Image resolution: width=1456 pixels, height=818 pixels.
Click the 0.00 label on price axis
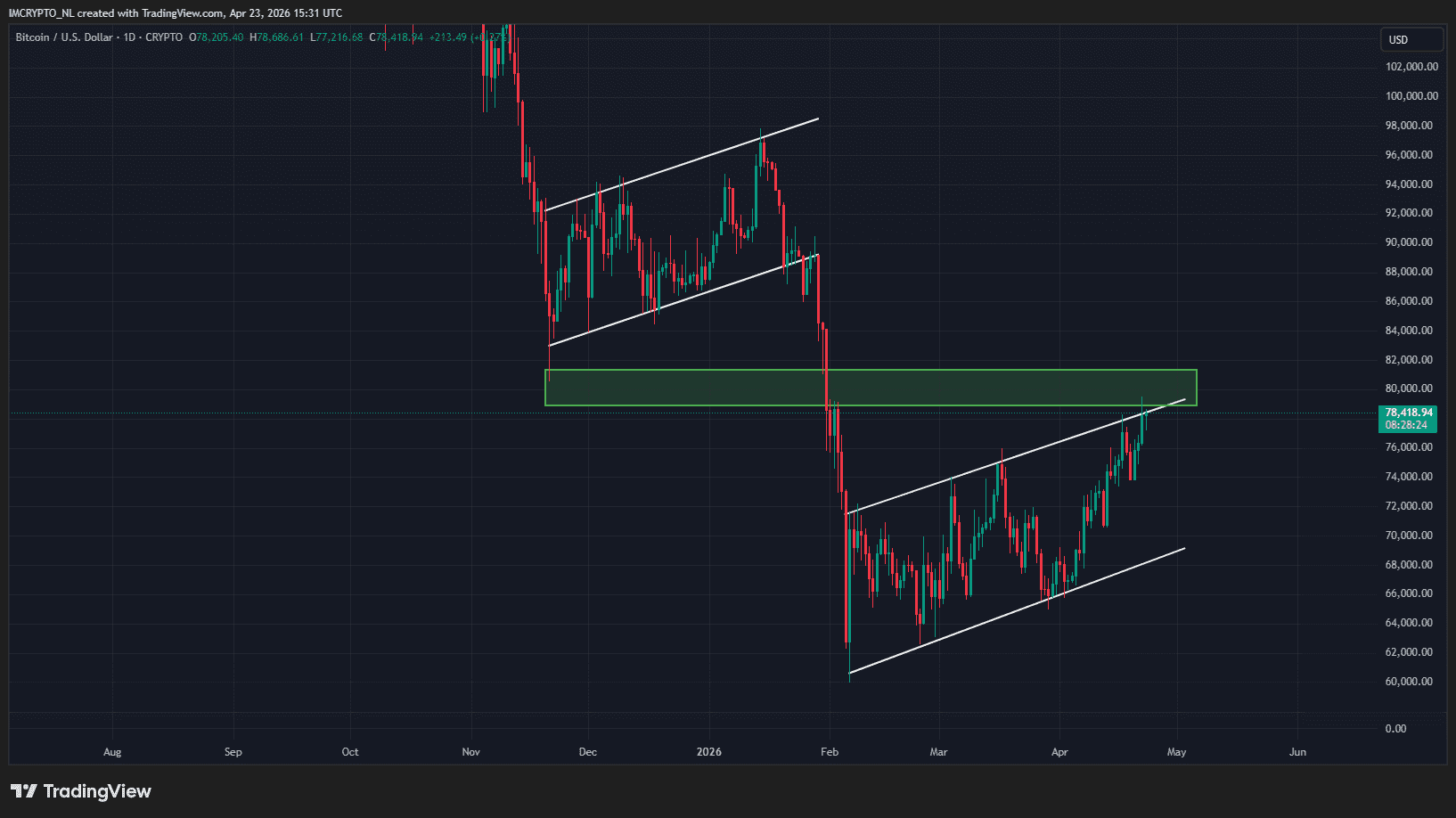[x=1395, y=729]
